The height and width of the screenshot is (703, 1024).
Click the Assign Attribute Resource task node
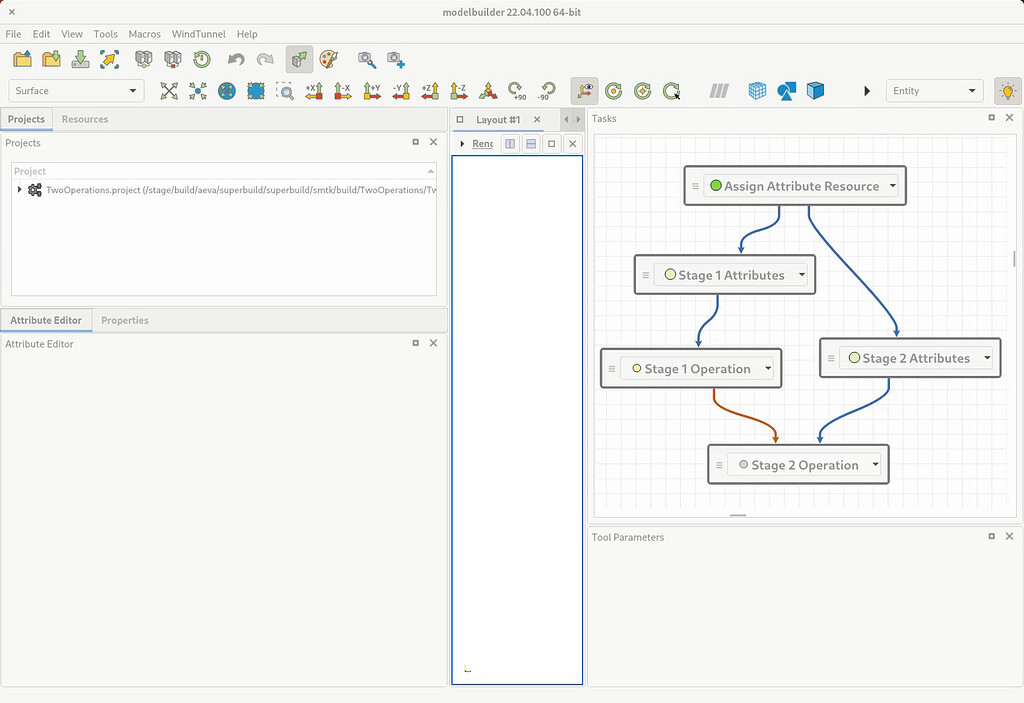(x=801, y=186)
